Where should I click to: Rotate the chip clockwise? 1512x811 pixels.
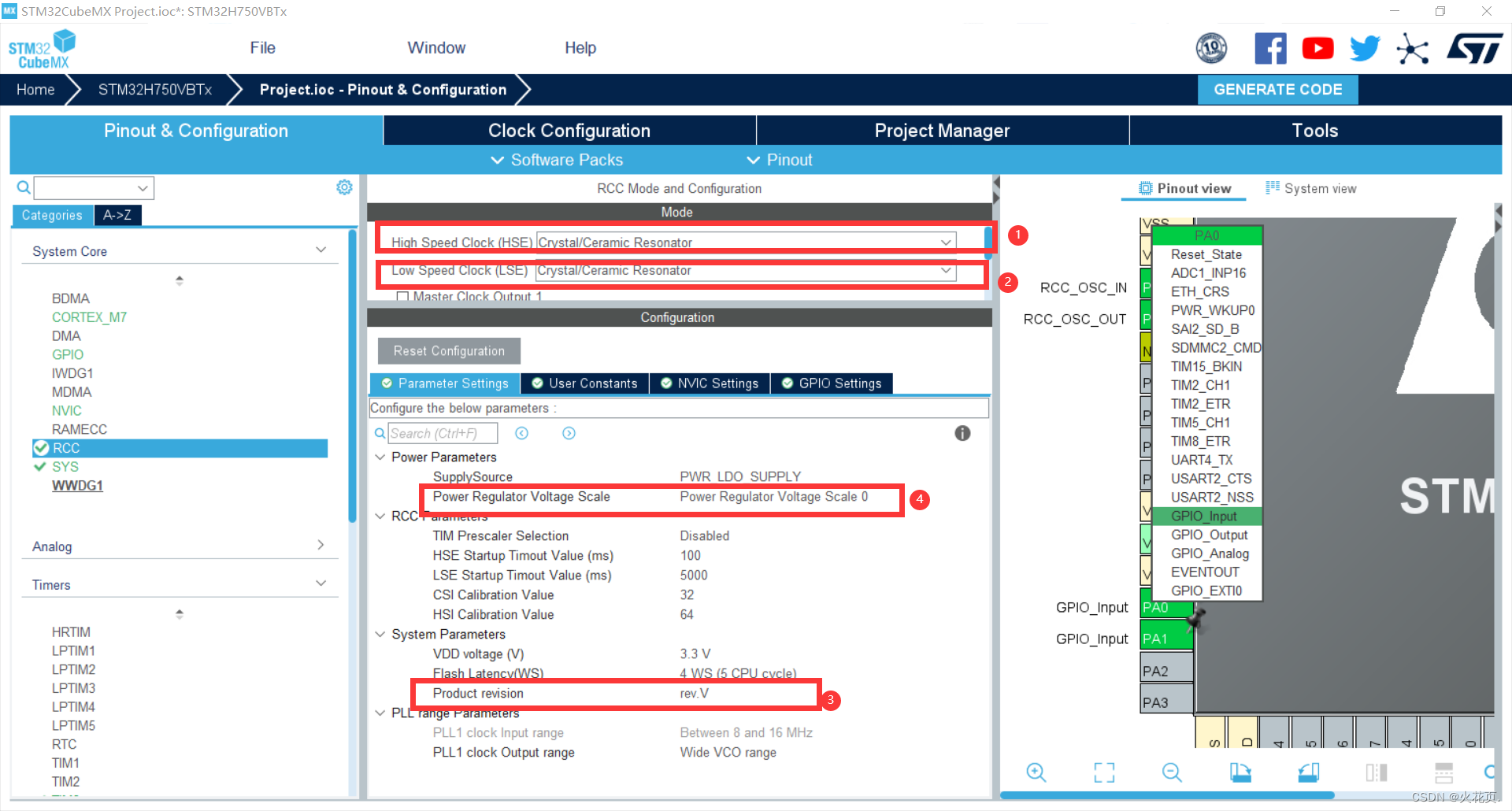pyautogui.click(x=1240, y=772)
